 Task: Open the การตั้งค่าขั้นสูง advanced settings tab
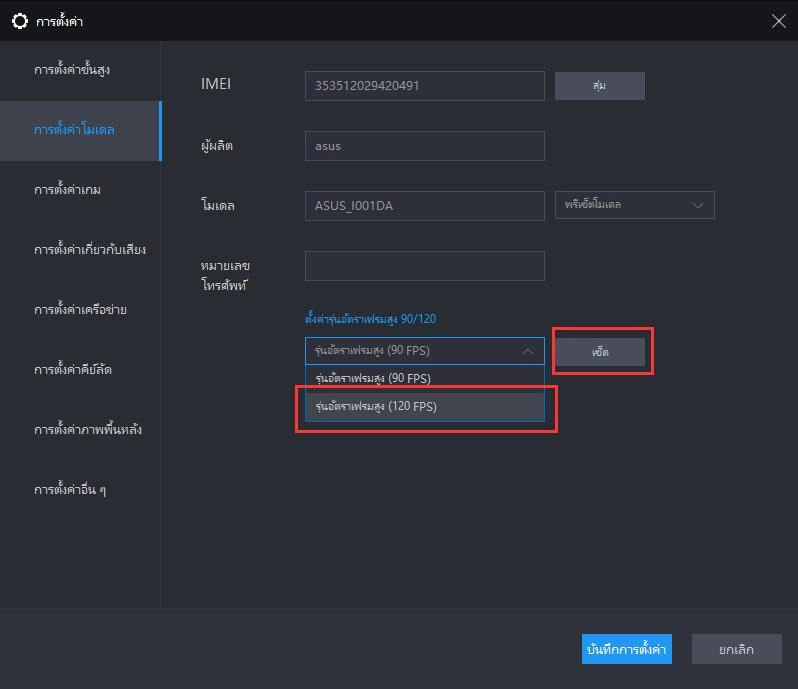point(72,70)
